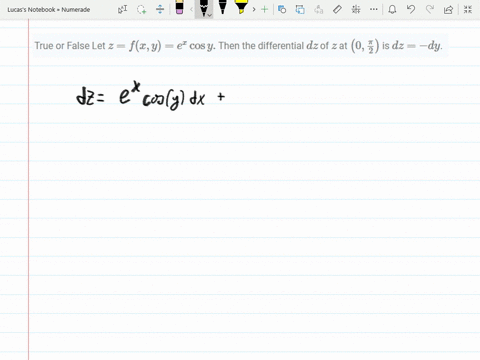
Task: Open the Shapes tool
Action: 282,9
